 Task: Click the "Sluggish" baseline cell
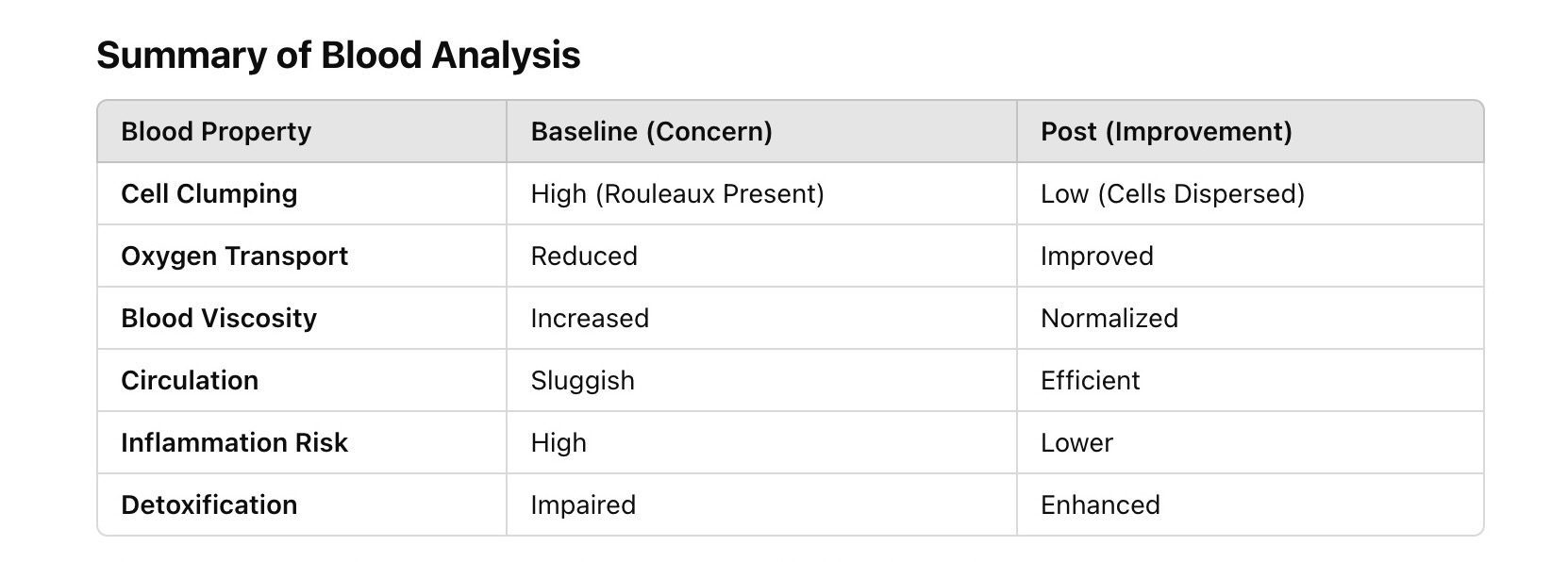pos(582,381)
